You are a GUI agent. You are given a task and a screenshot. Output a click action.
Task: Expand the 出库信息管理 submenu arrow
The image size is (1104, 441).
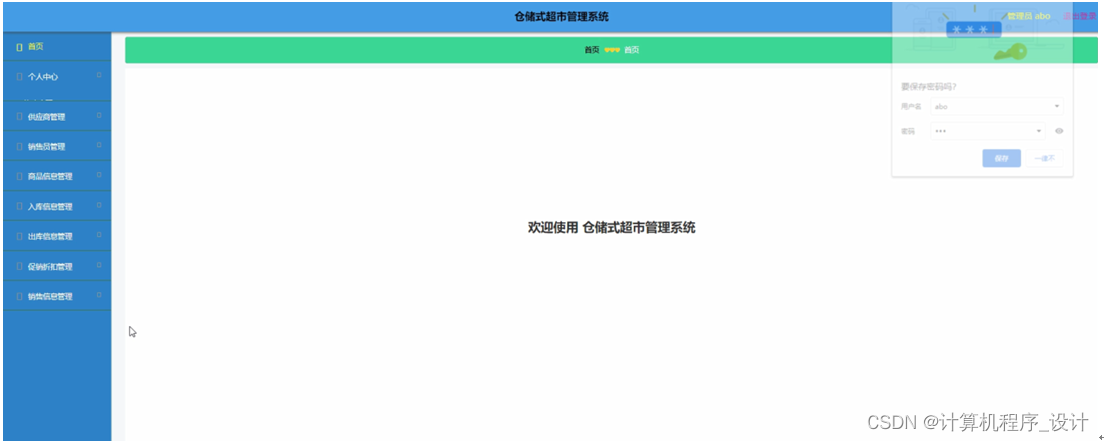pyautogui.click(x=99, y=235)
